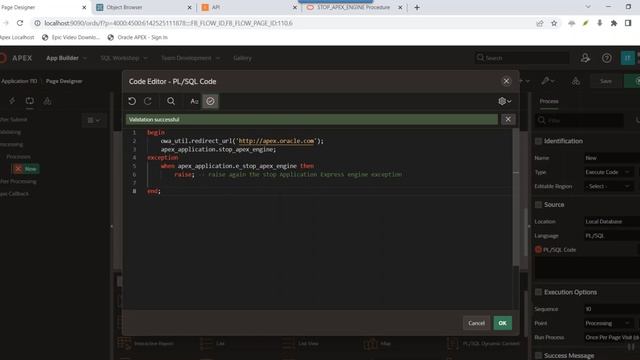Click the PL/SQL Code property label
The height and width of the screenshot is (360, 640).
tap(559, 250)
